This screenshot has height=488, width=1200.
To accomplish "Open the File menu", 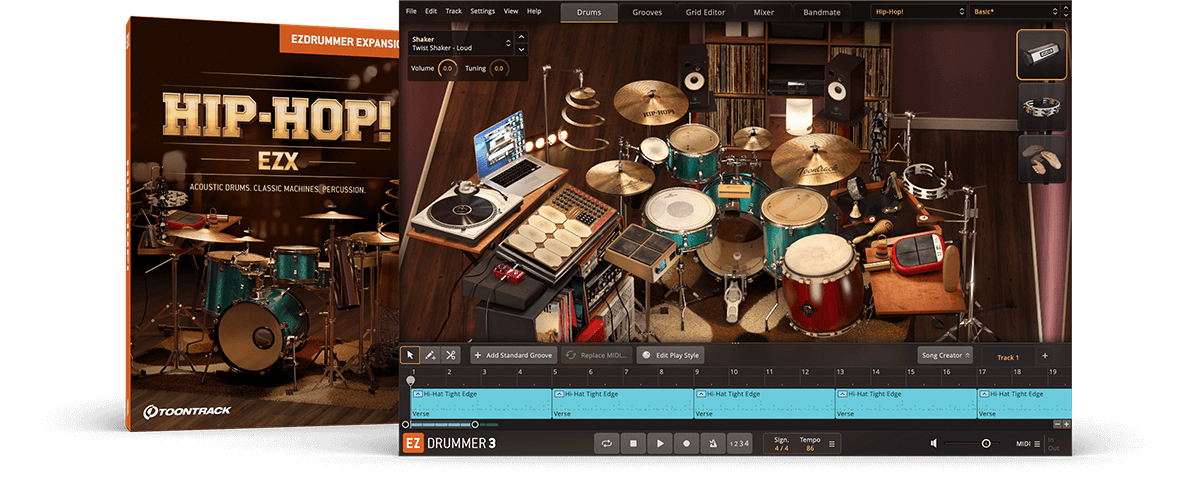I will pyautogui.click(x=410, y=11).
